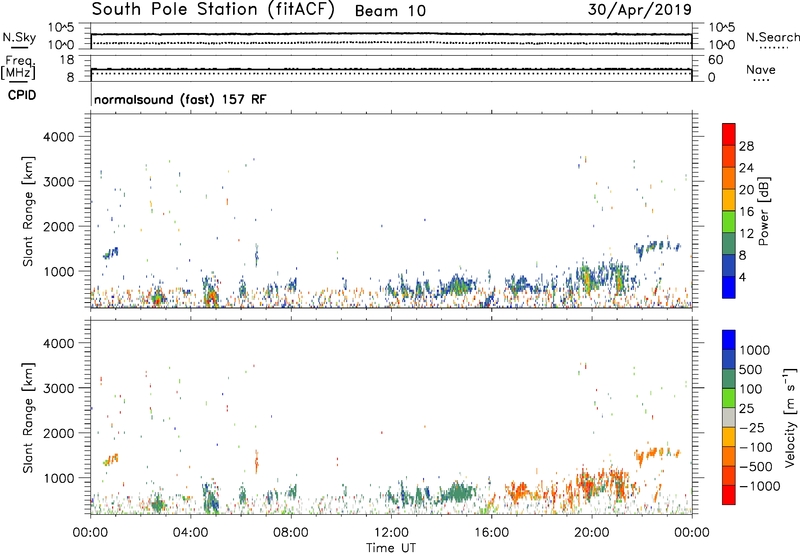Viewport: 800px width, 554px height.
Task: Click the Velocity panel 'Slant Range [km]' label
Action: (x=28, y=418)
